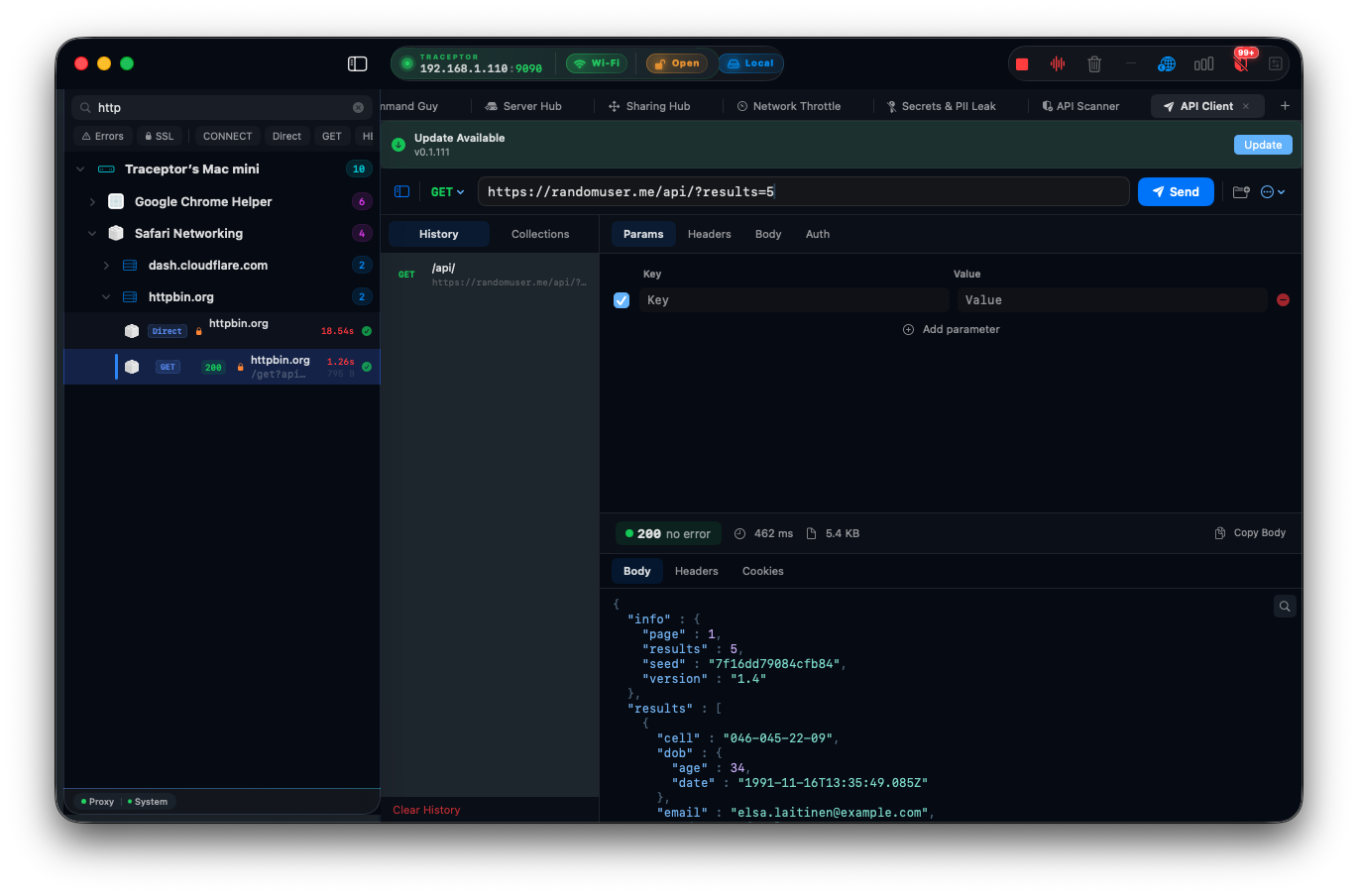
Task: Click the Traceptor status indicator dot
Action: coord(406,63)
